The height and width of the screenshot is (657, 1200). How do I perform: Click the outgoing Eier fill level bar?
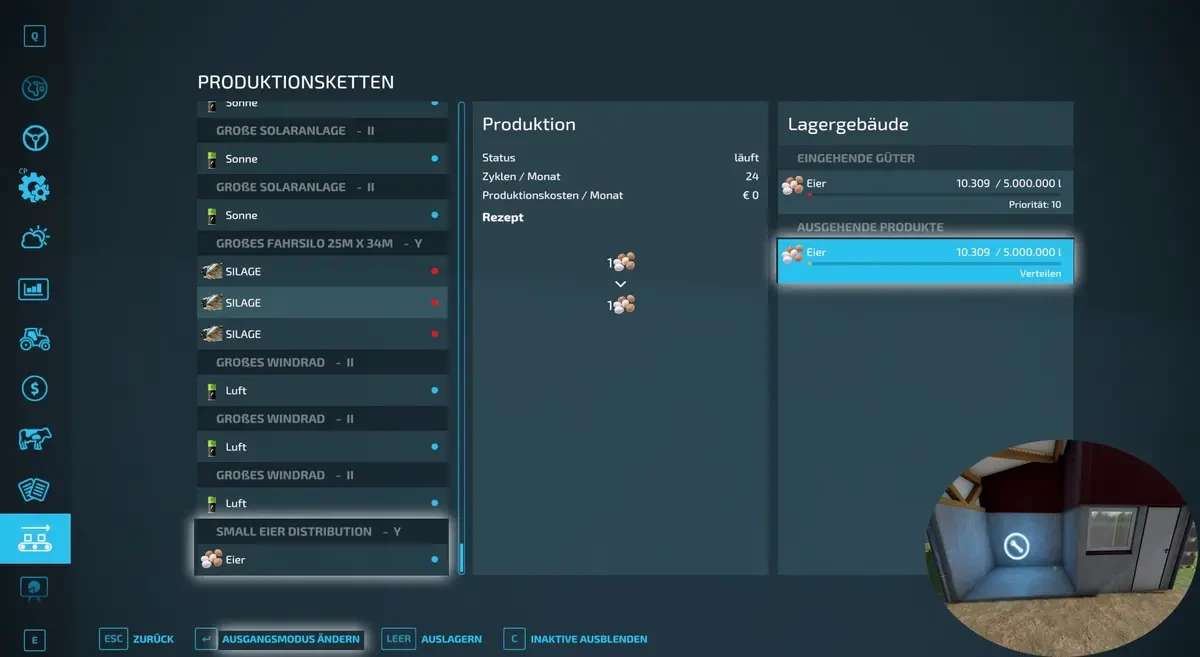932,265
